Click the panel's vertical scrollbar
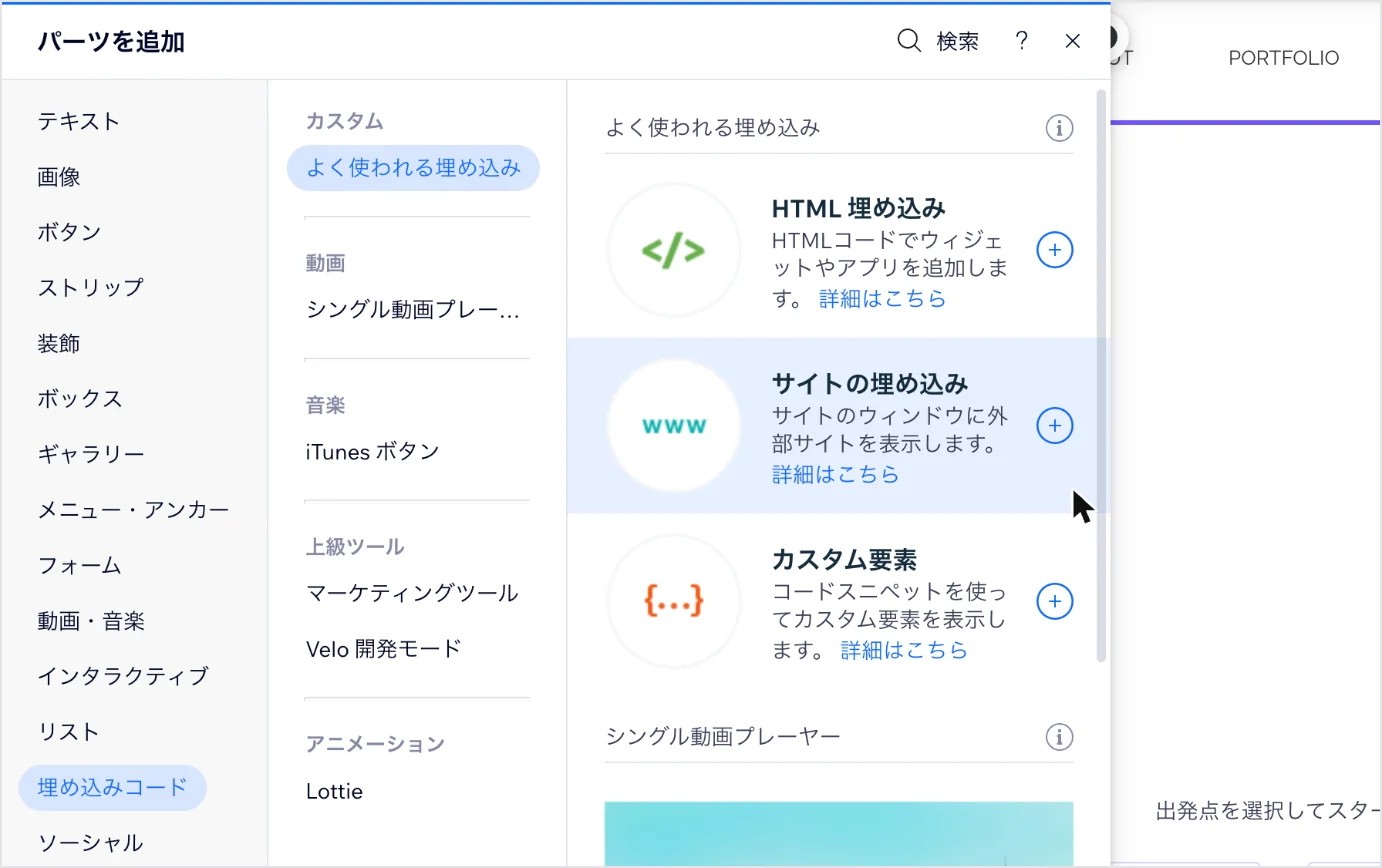Viewport: 1382px width, 868px height. tap(1102, 375)
